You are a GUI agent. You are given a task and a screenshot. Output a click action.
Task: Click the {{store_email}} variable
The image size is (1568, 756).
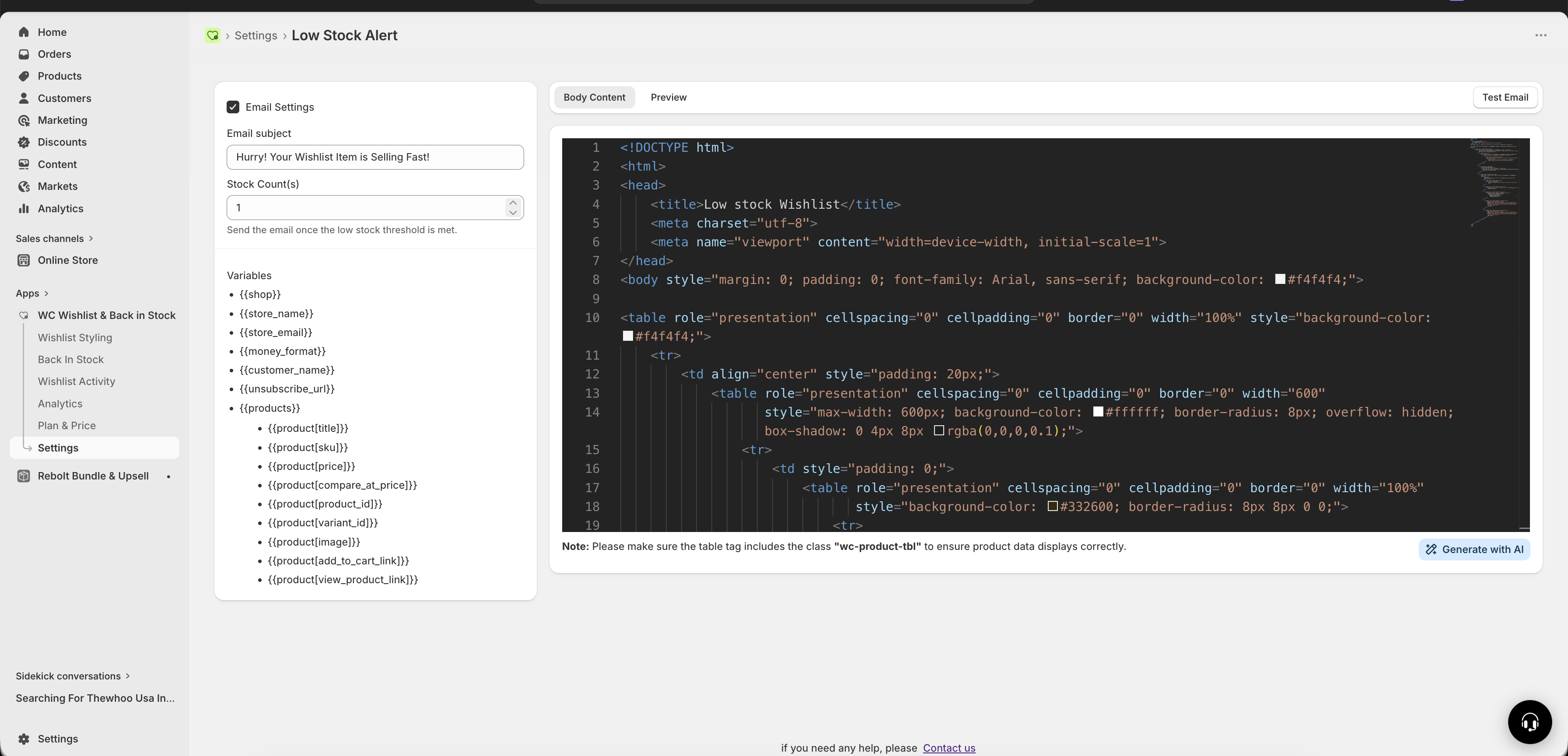pyautogui.click(x=276, y=332)
